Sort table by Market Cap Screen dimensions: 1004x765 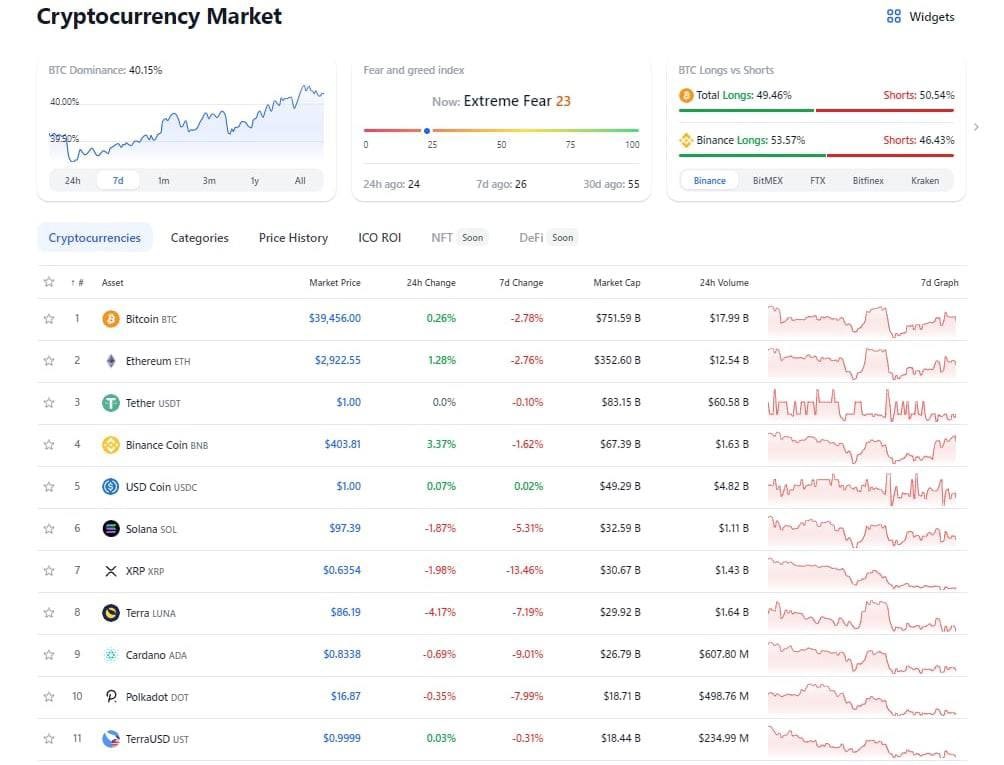coord(617,282)
